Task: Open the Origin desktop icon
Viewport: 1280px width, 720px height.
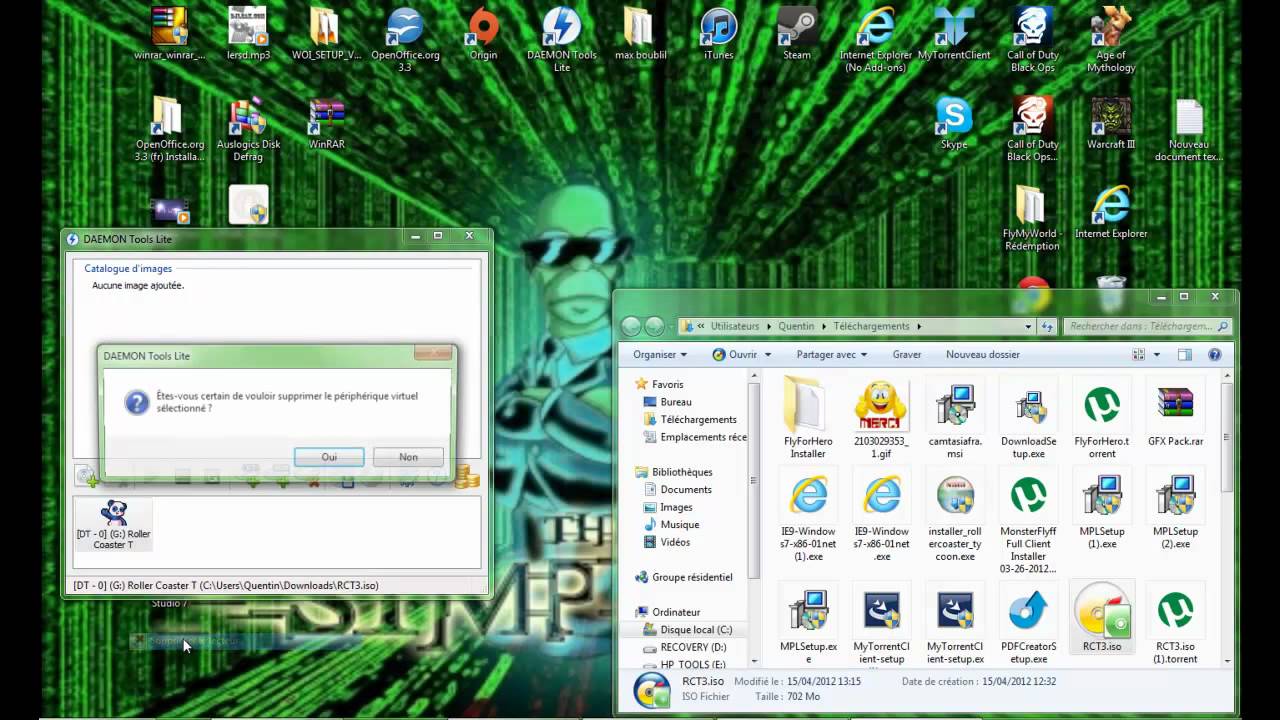Action: click(x=483, y=35)
